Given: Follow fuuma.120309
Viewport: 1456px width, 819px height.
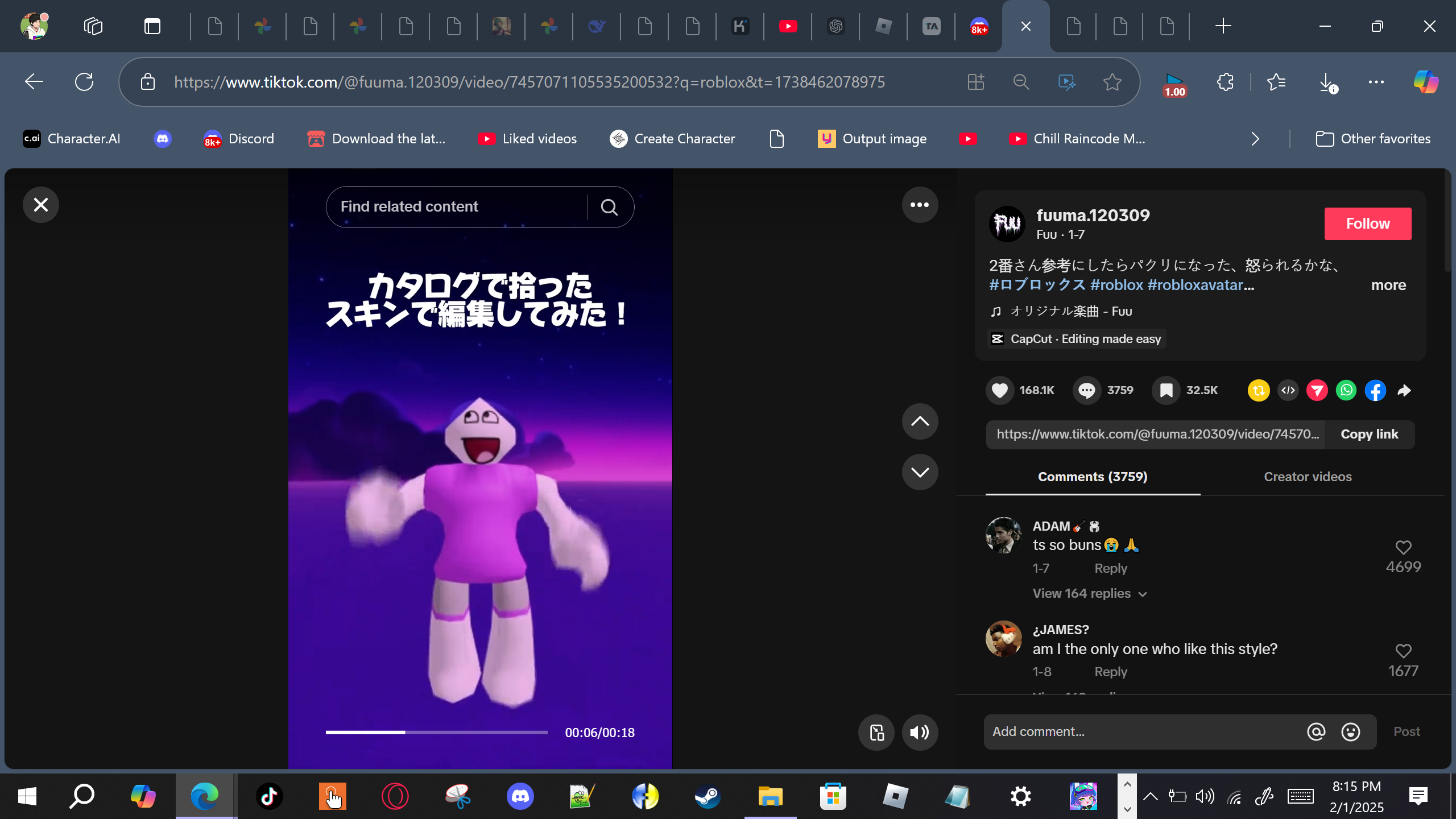Looking at the screenshot, I should point(1367,224).
